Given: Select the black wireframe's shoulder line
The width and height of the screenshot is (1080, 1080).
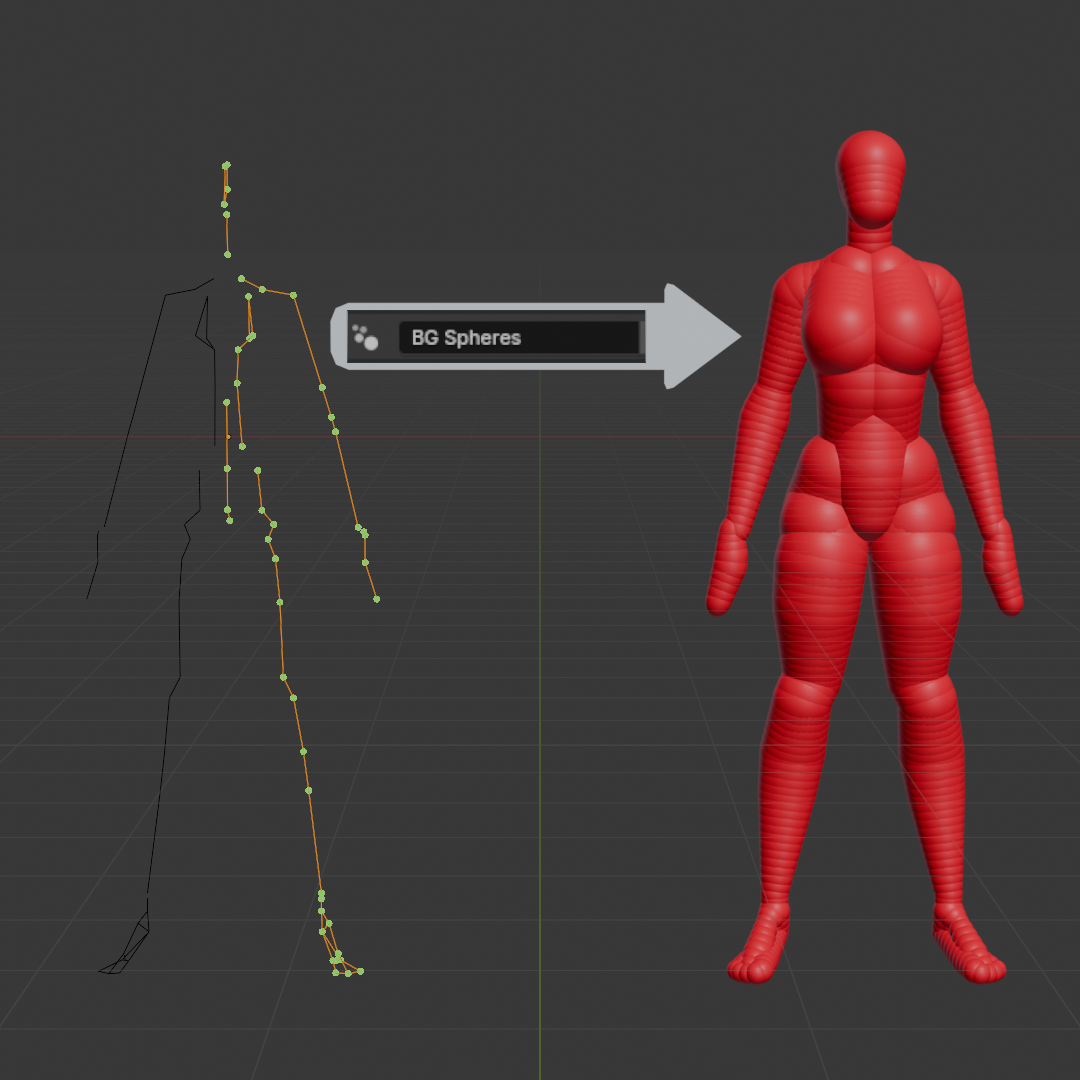Looking at the screenshot, I should click(189, 287).
